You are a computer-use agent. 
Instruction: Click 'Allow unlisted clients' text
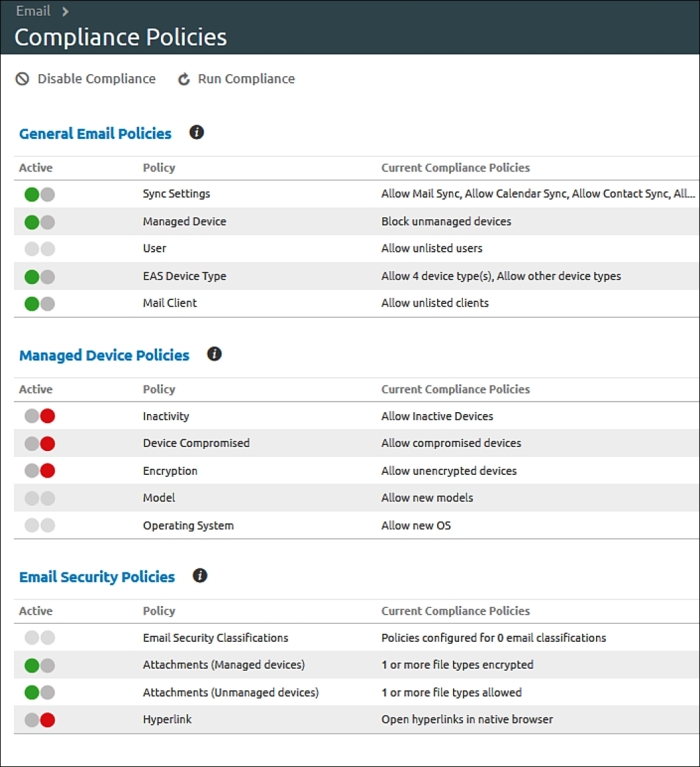click(x=435, y=303)
